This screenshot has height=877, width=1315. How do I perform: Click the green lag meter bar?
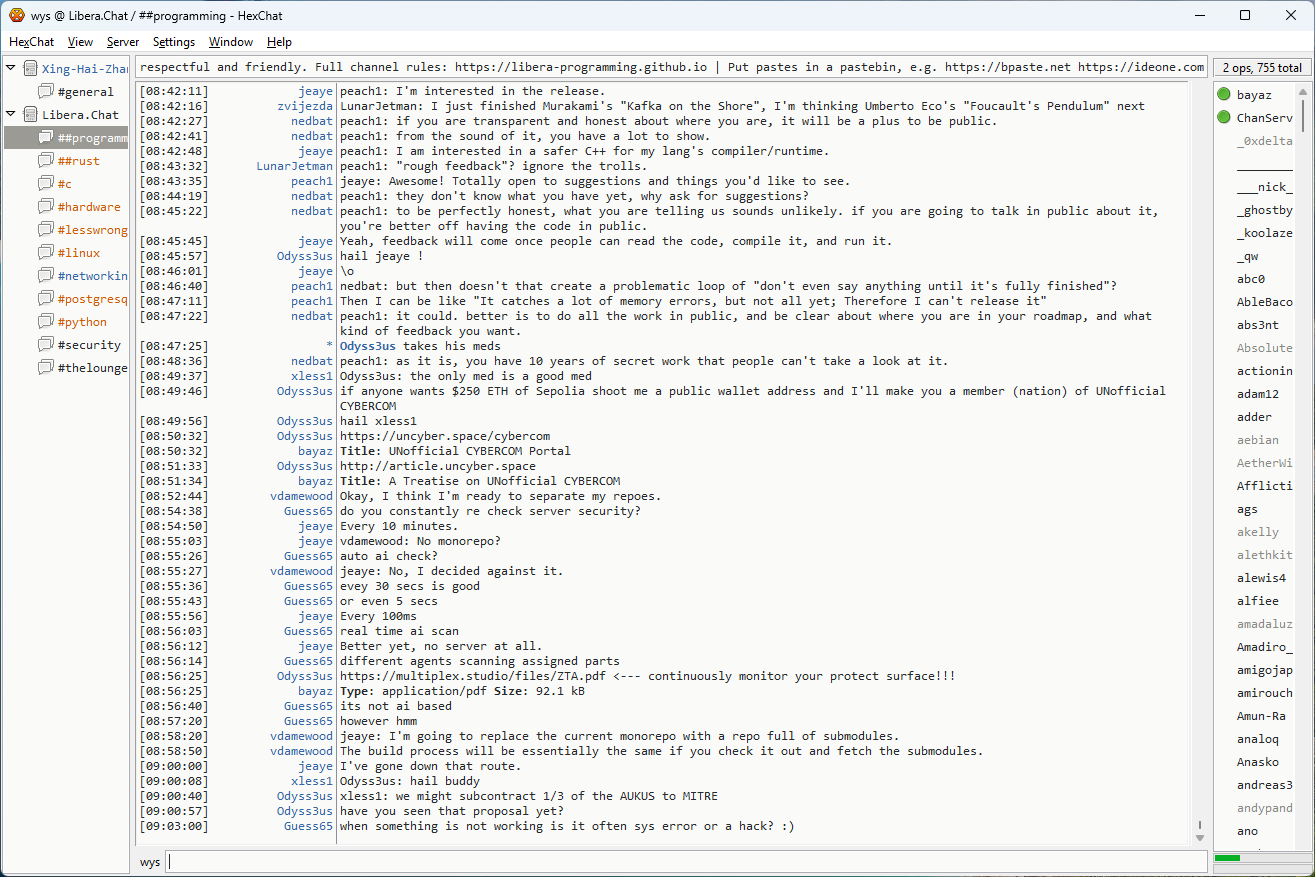point(1227,858)
